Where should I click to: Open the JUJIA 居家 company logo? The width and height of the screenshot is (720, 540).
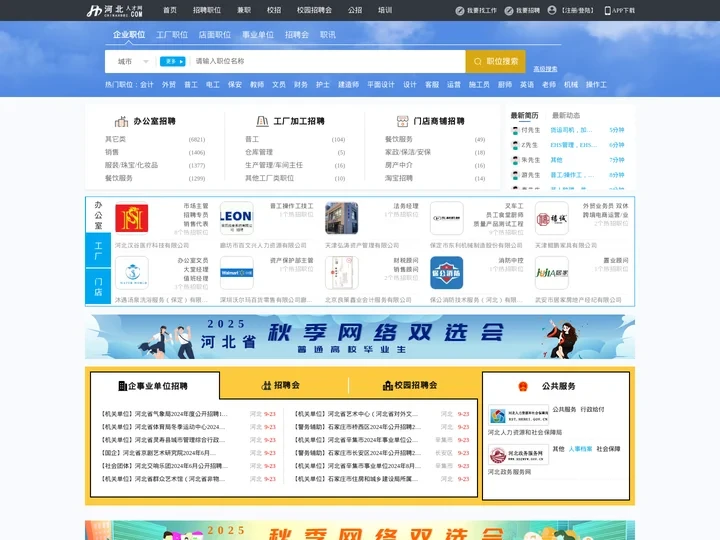(x=552, y=273)
